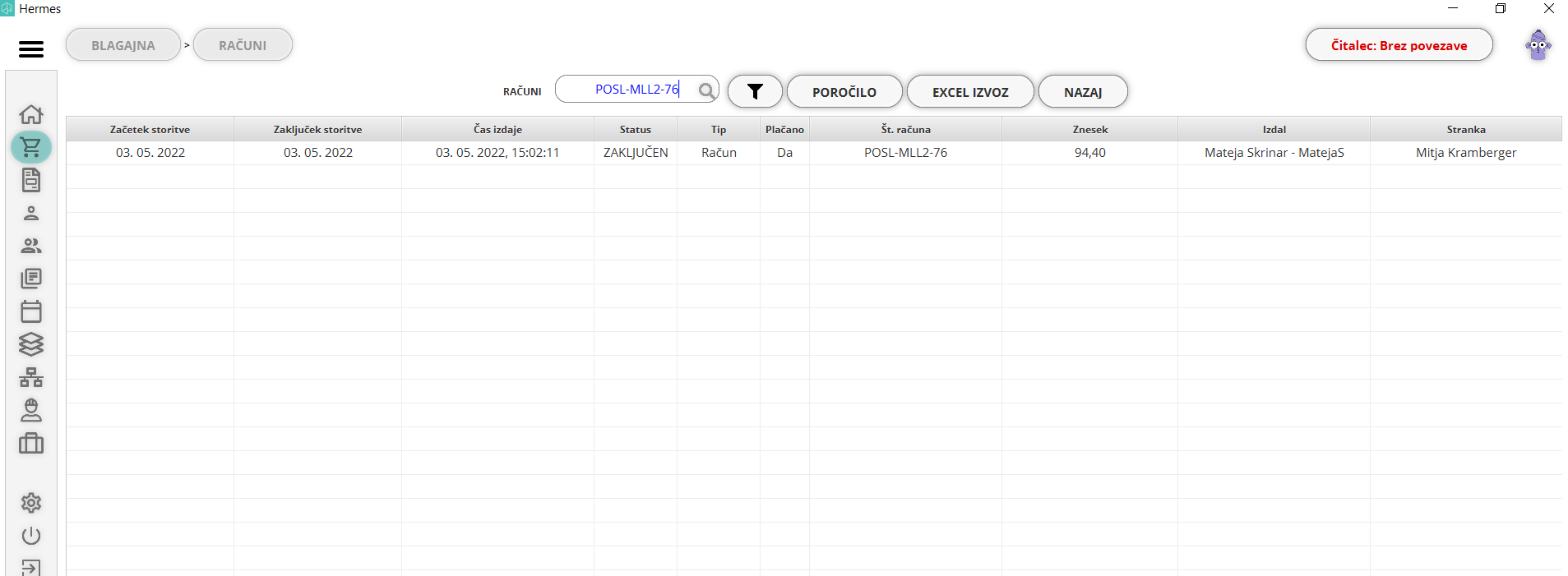The width and height of the screenshot is (1568, 576).
Task: Go to the home icon in sidebar
Action: tap(31, 114)
